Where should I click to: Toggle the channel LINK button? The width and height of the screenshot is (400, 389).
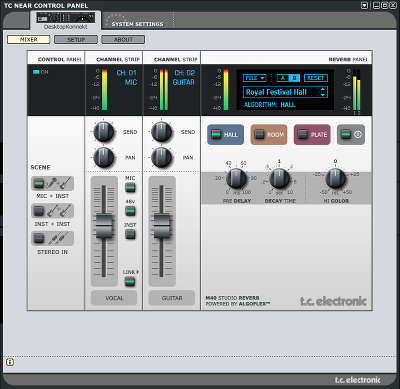(x=130, y=282)
